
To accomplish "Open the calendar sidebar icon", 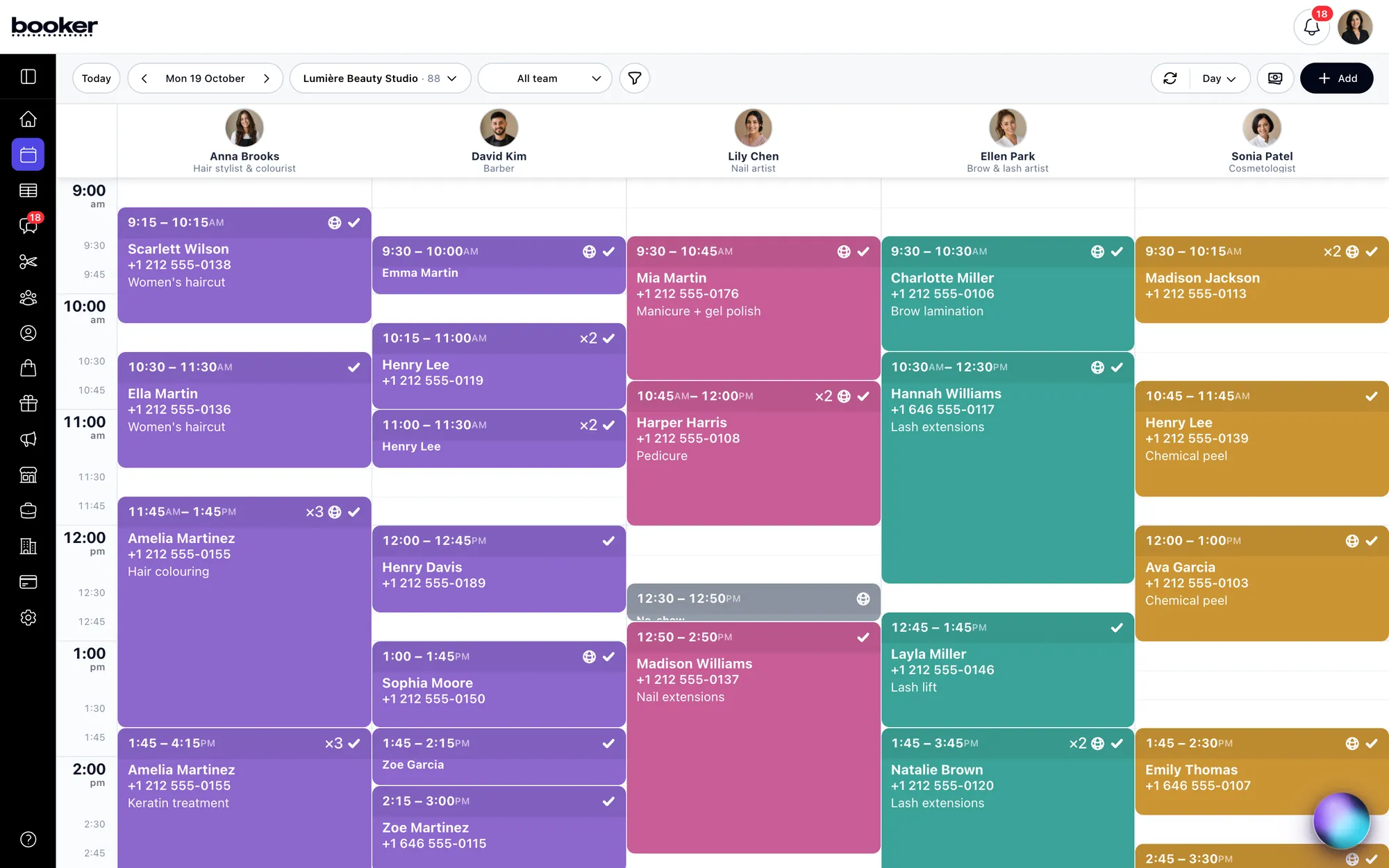I will click(x=28, y=154).
